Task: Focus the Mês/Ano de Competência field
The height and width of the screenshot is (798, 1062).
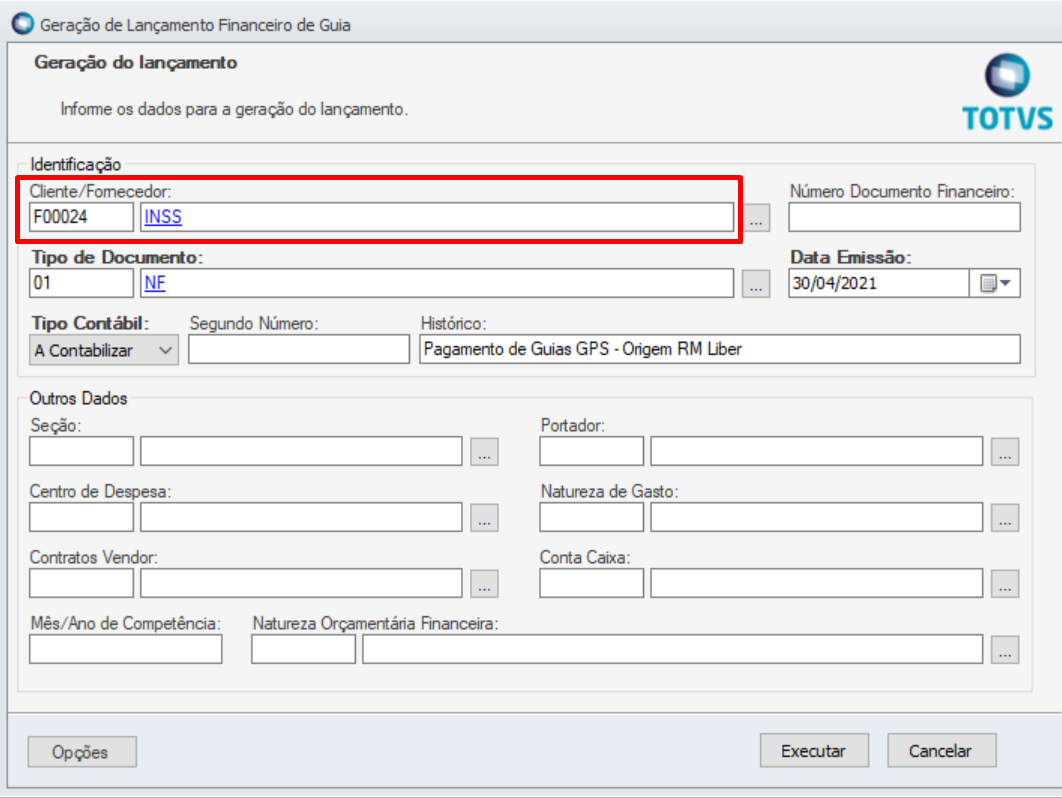Action: tap(125, 649)
